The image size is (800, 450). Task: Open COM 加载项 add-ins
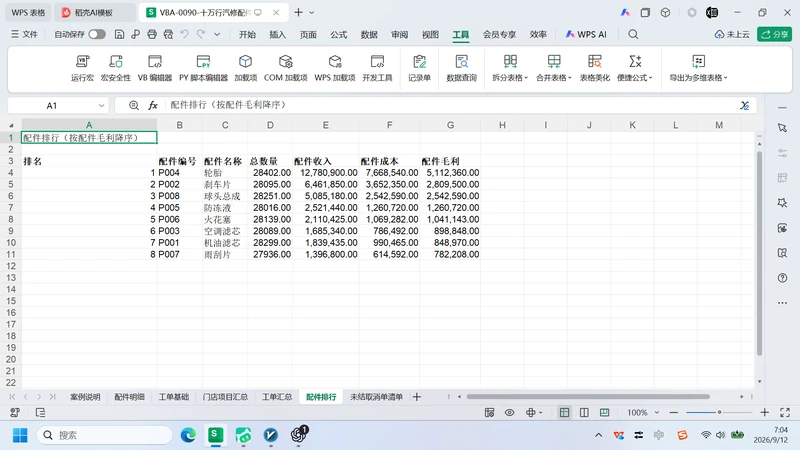285,68
